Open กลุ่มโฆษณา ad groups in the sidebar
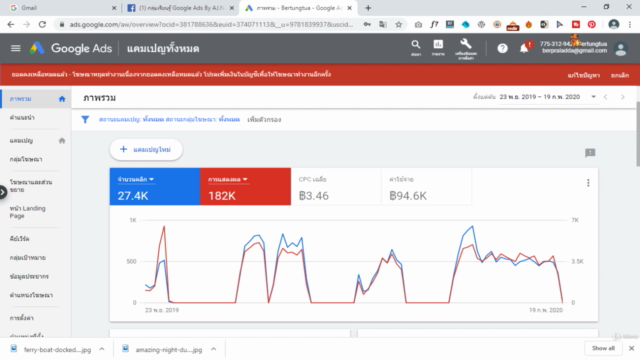Screen dimensions: 640x360 coord(26,159)
